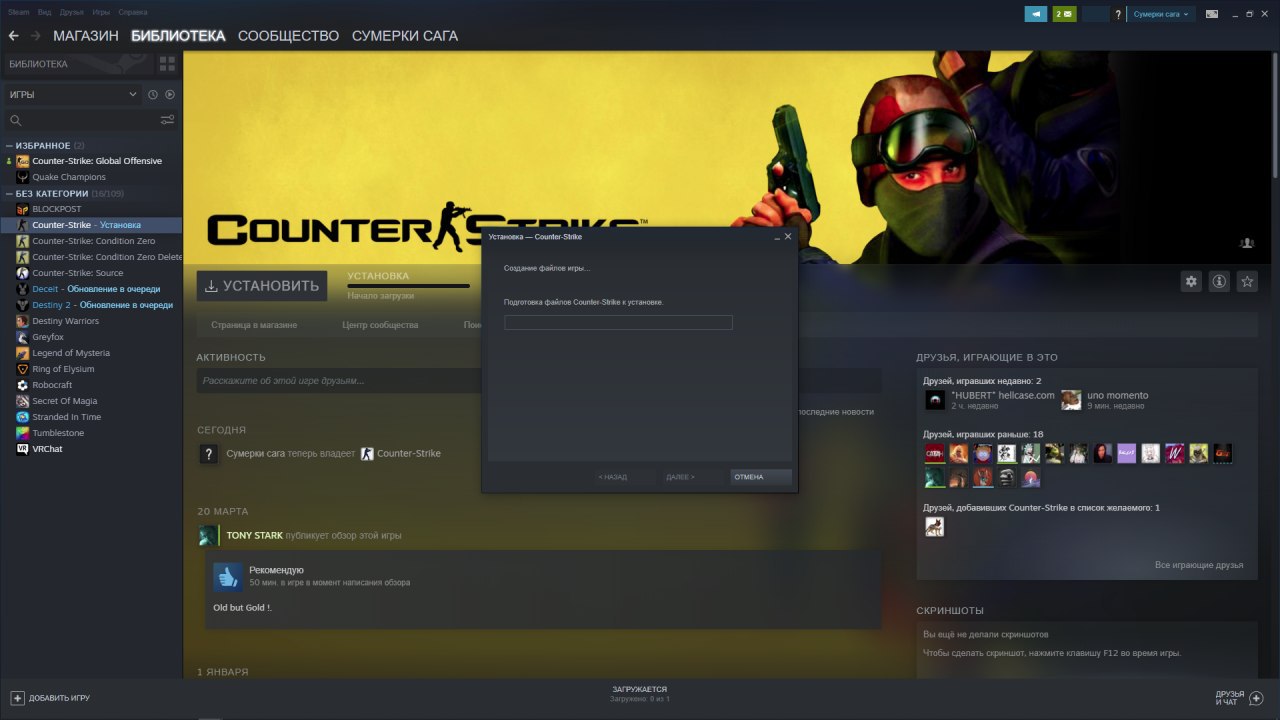1280x720 pixels.
Task: Click the УСТАНОВКА download progress bar
Action: [x=408, y=286]
